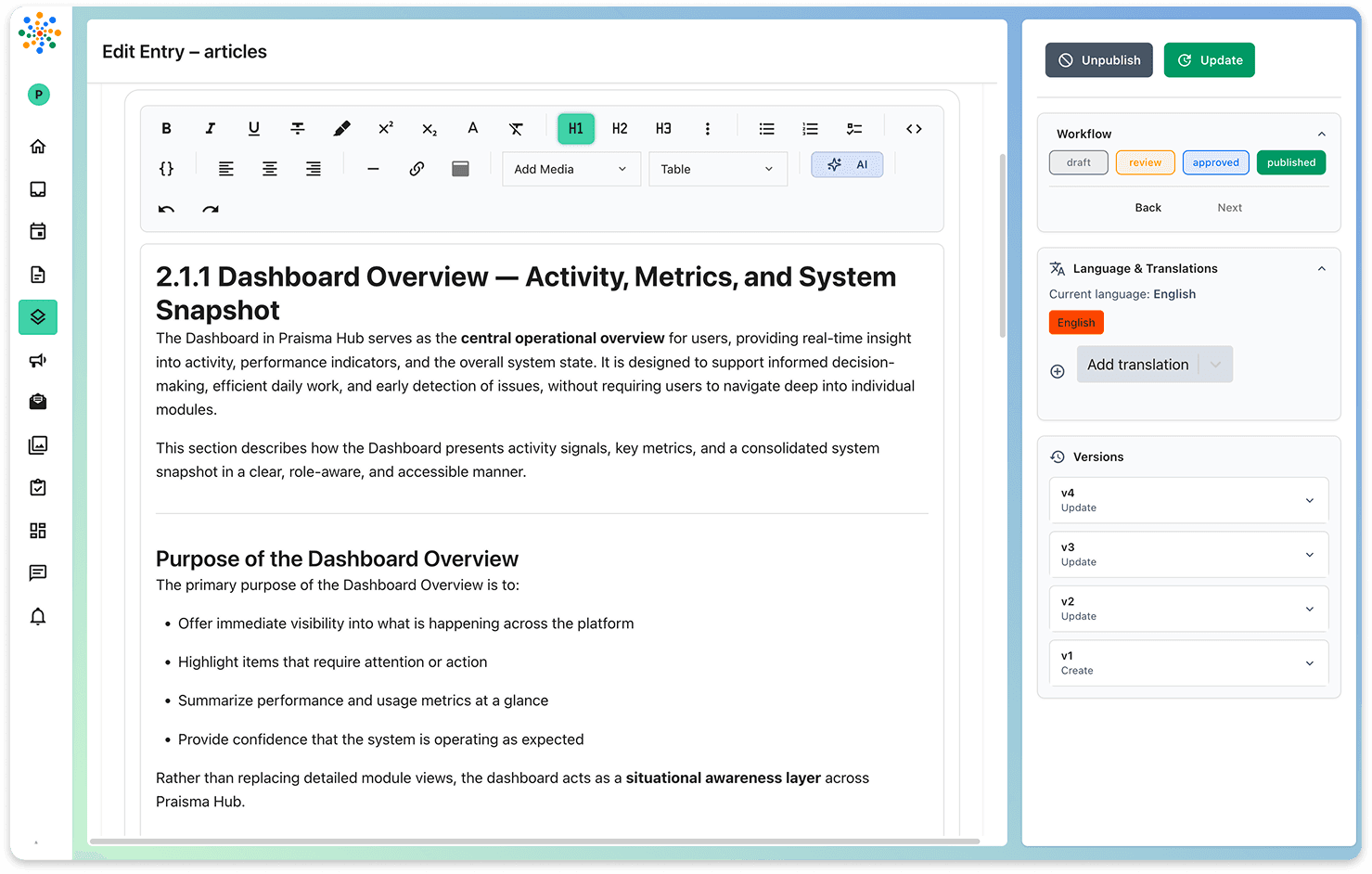Toggle underline formatting
The height and width of the screenshot is (874, 1372).
click(253, 128)
